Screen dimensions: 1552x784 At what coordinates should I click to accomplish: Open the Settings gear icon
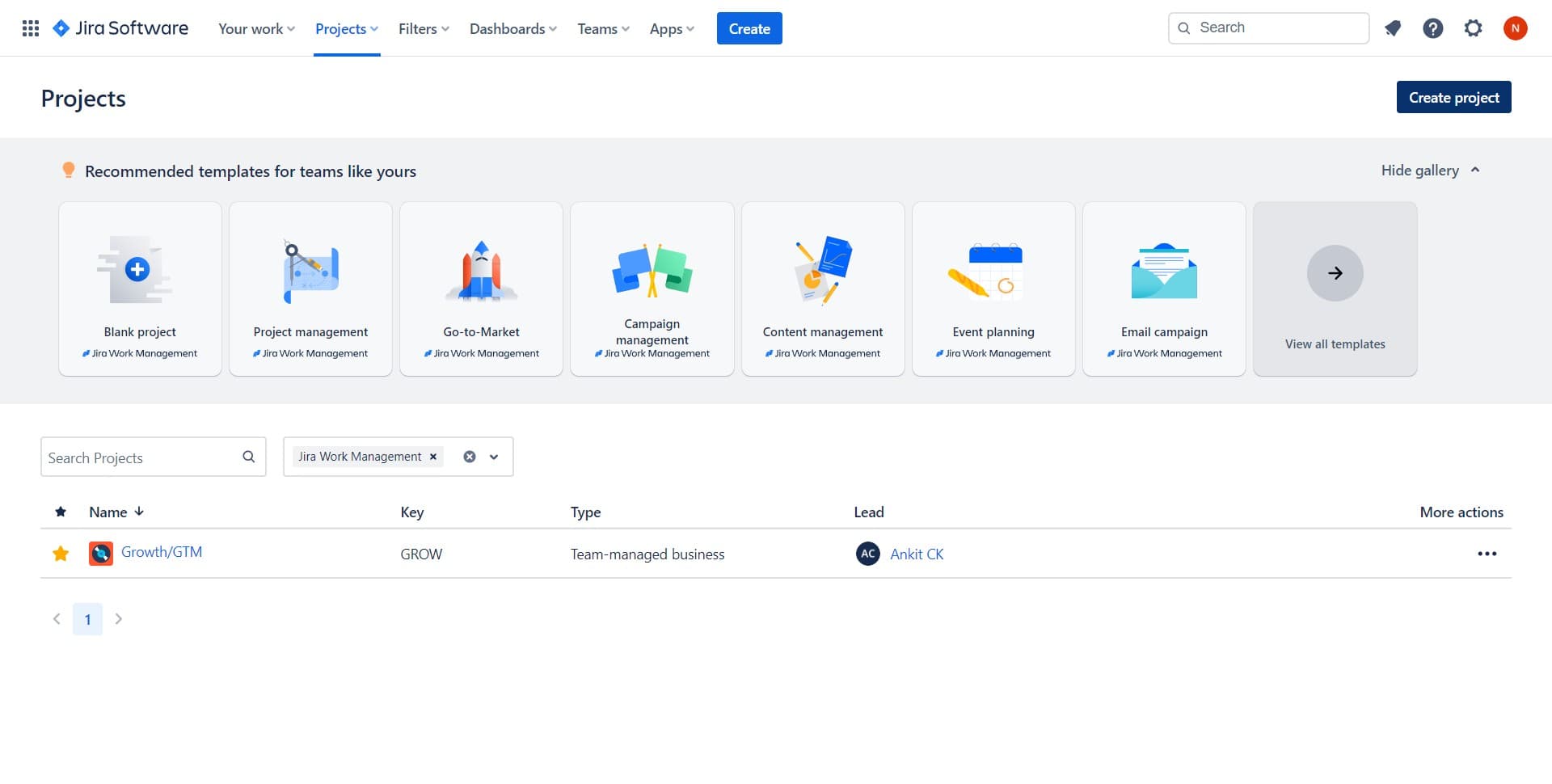1473,27
